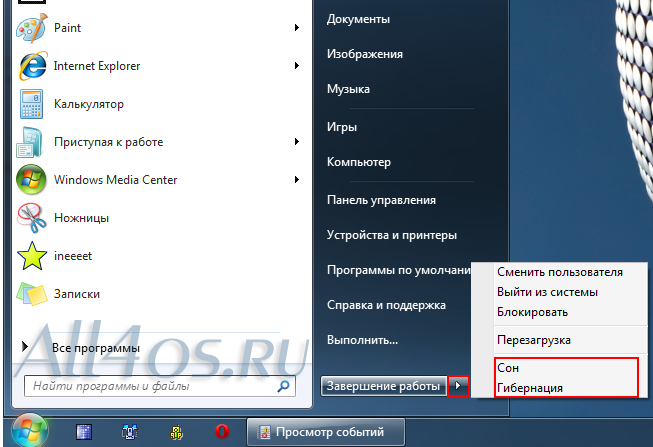Expand Приступая к работе submenu arrow
653x447 pixels.
297,142
